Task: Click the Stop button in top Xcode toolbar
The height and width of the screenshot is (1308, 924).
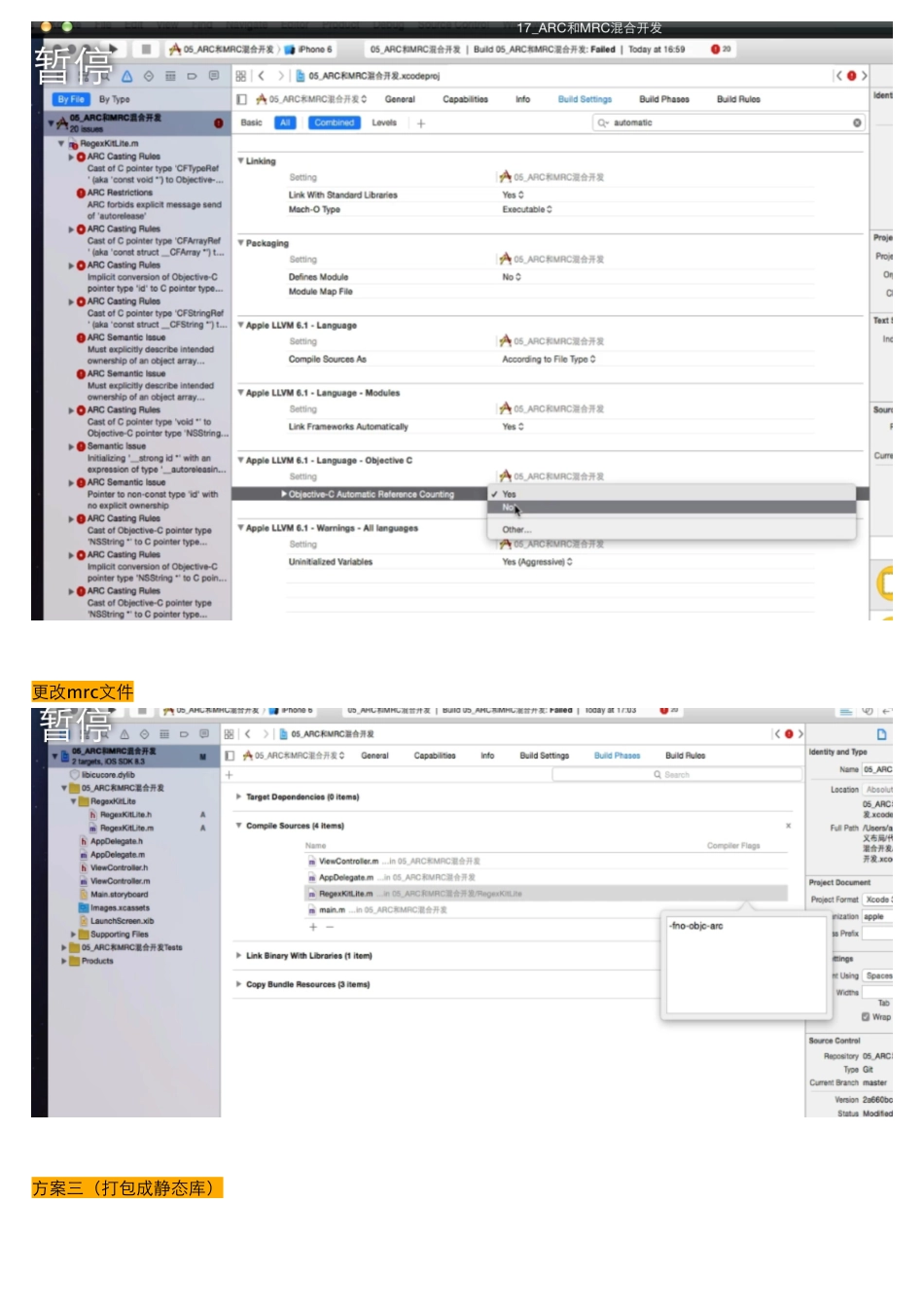Action: coord(146,49)
